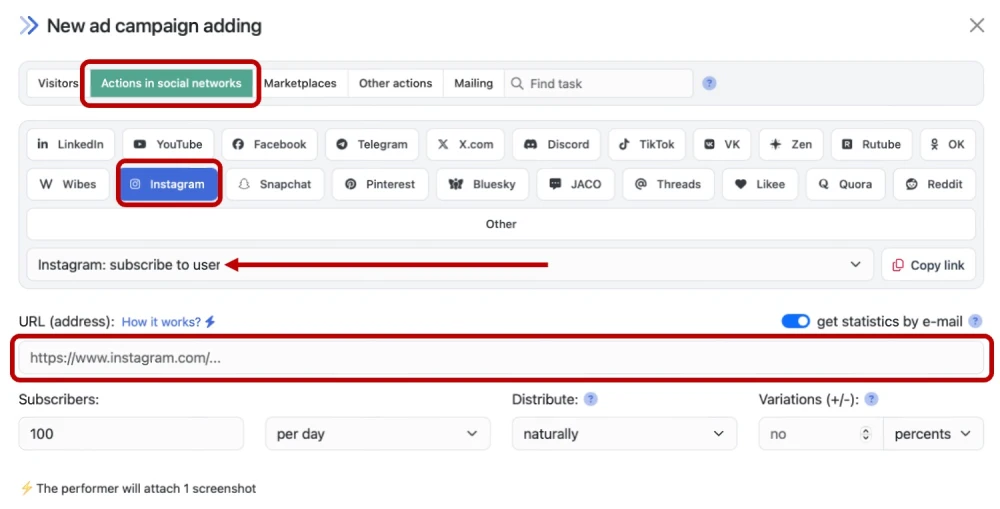Open the Distribute naturally dropdown
This screenshot has height=509, width=1000.
(x=623, y=434)
